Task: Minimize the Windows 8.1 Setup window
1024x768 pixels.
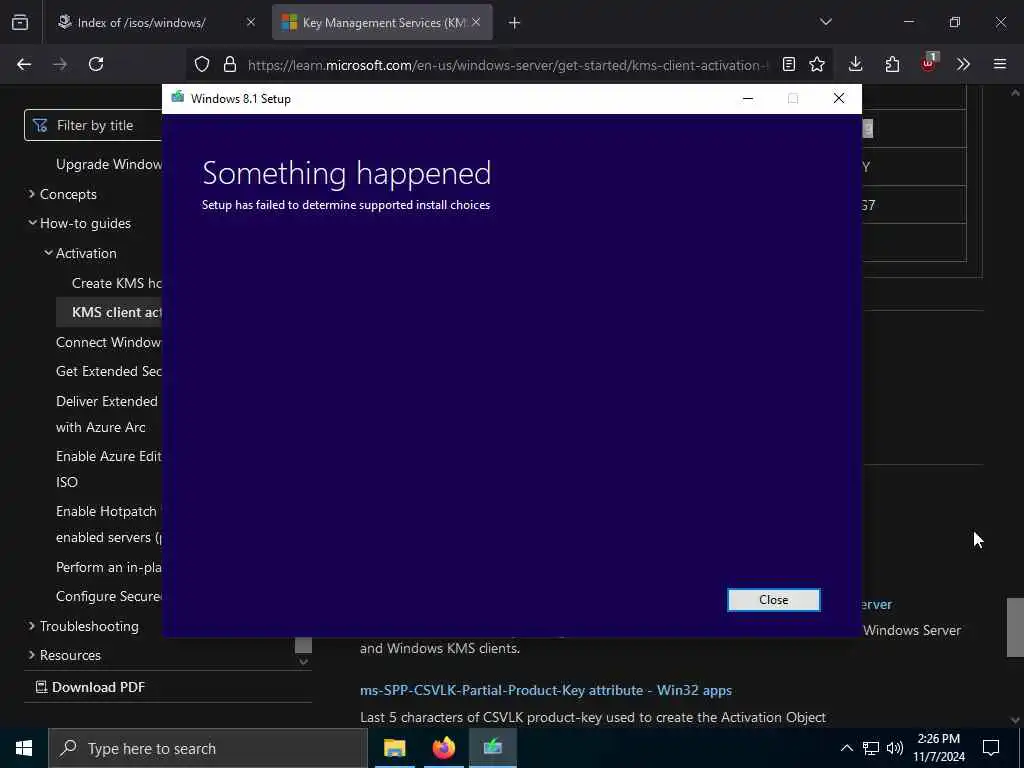Action: click(748, 99)
